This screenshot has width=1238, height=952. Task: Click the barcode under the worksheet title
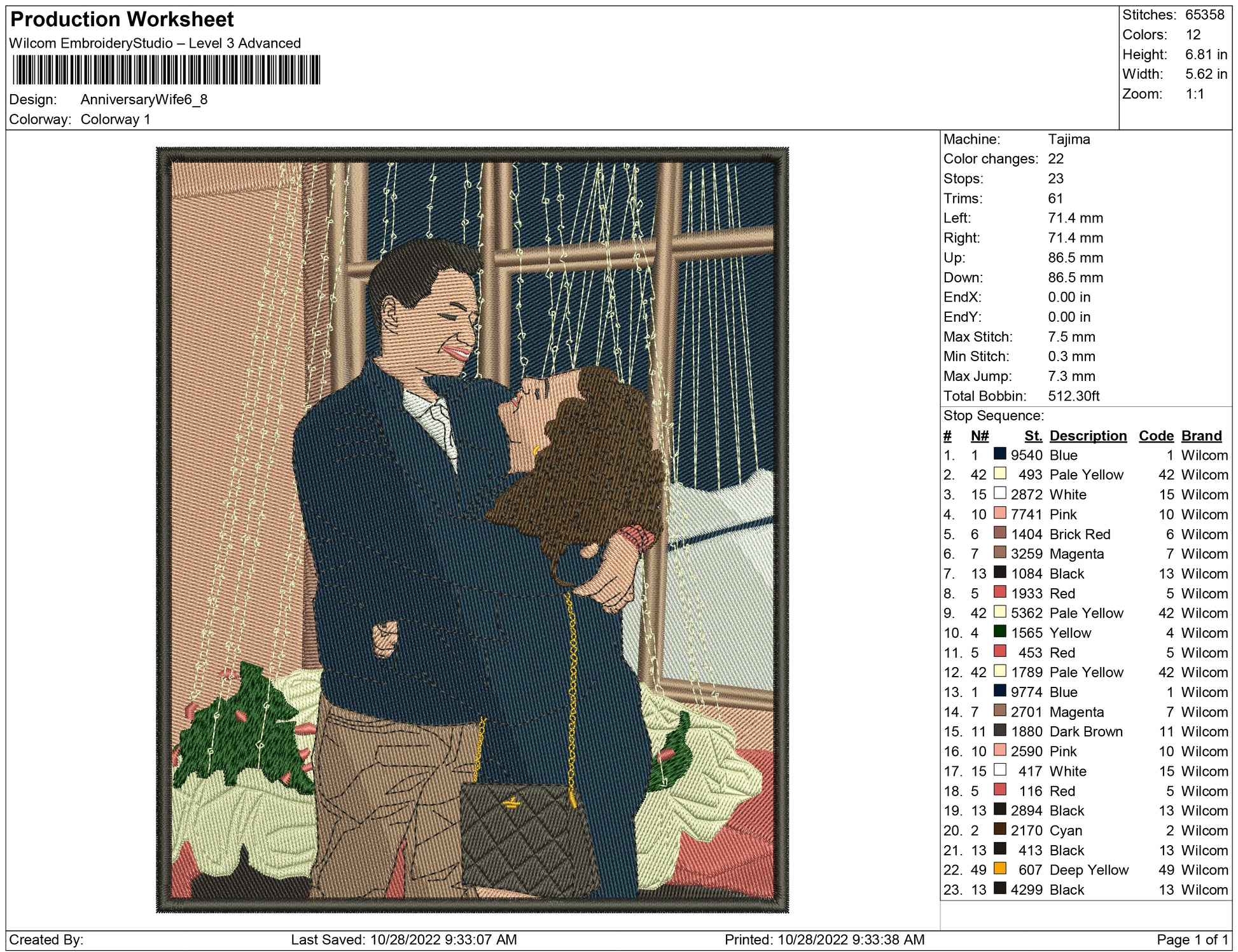click(x=166, y=70)
